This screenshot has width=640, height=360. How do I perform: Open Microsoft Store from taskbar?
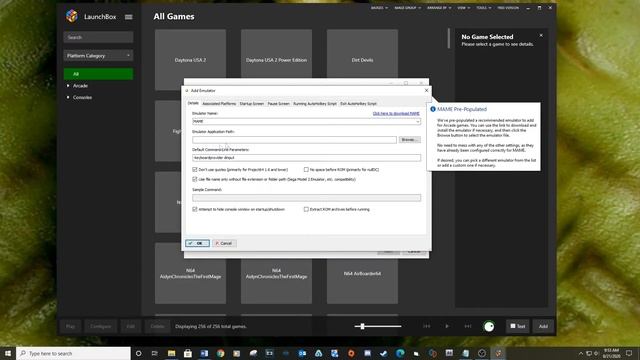pos(188,353)
